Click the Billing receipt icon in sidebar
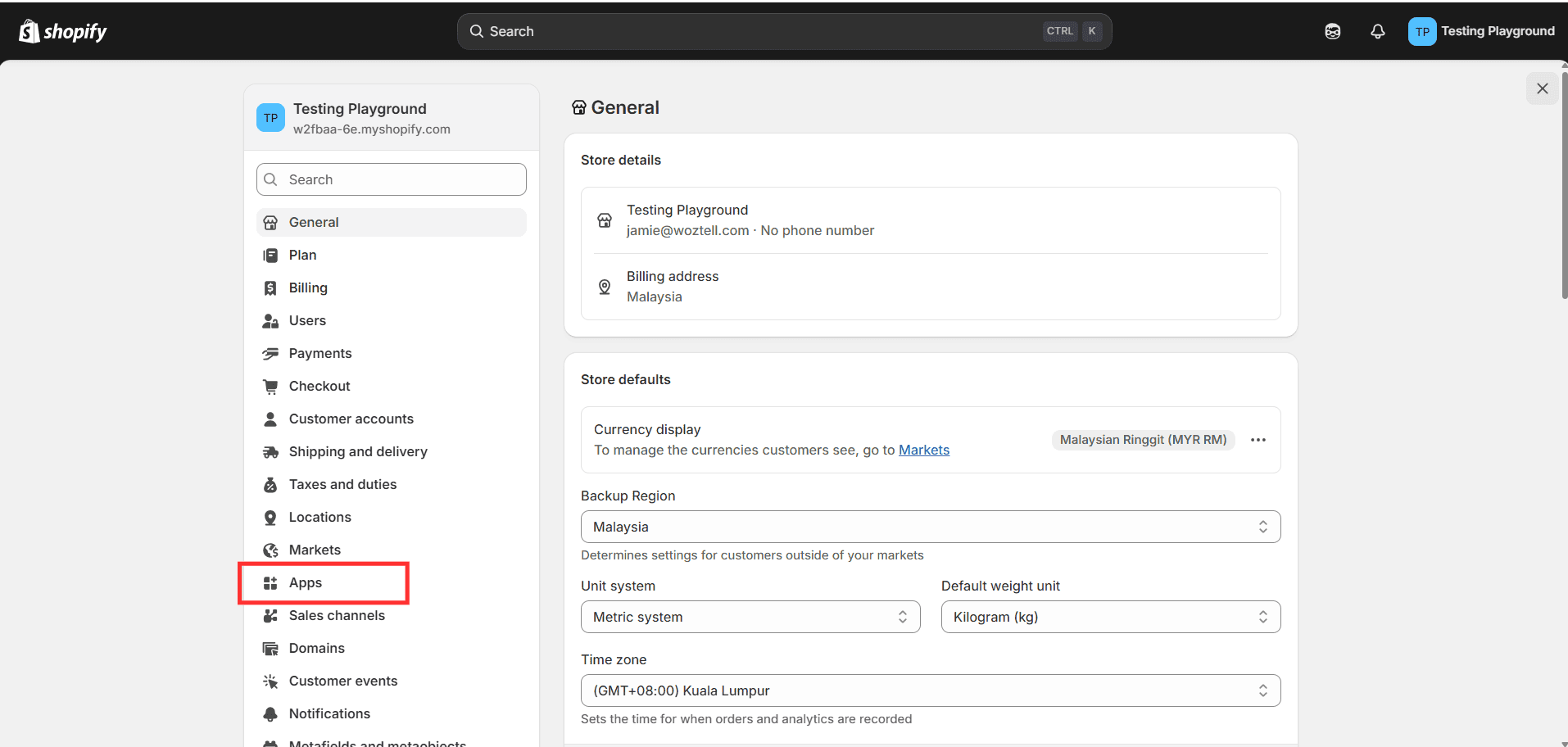The image size is (1568, 747). pos(270,288)
